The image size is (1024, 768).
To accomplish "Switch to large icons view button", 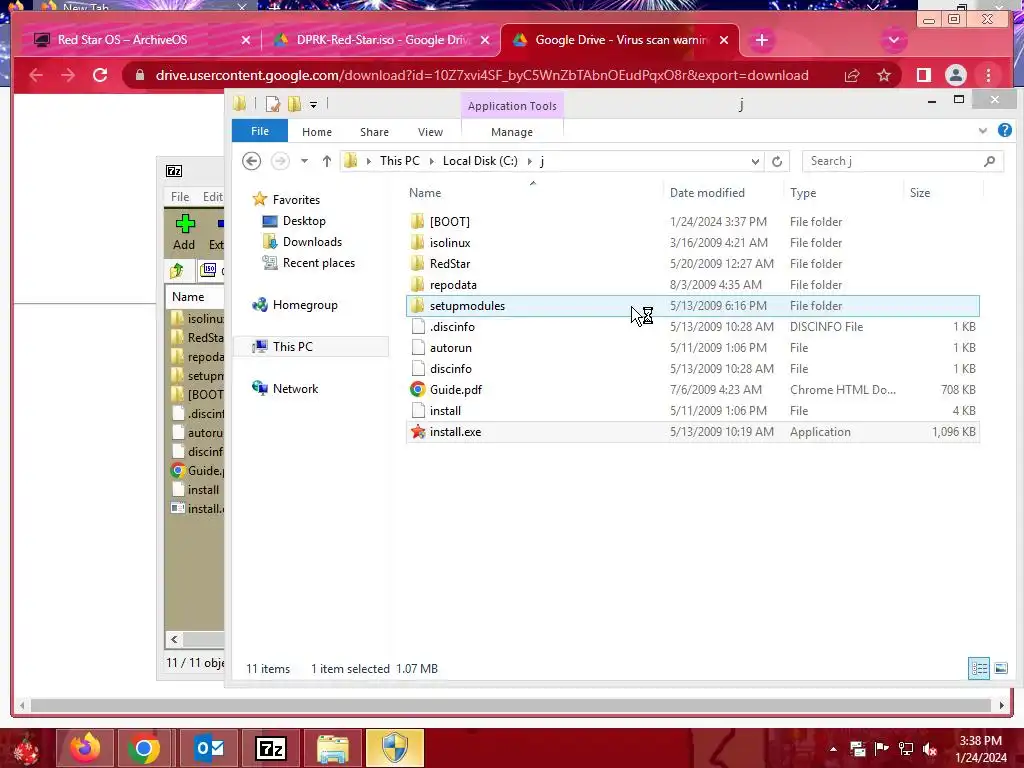I will tap(1000, 668).
